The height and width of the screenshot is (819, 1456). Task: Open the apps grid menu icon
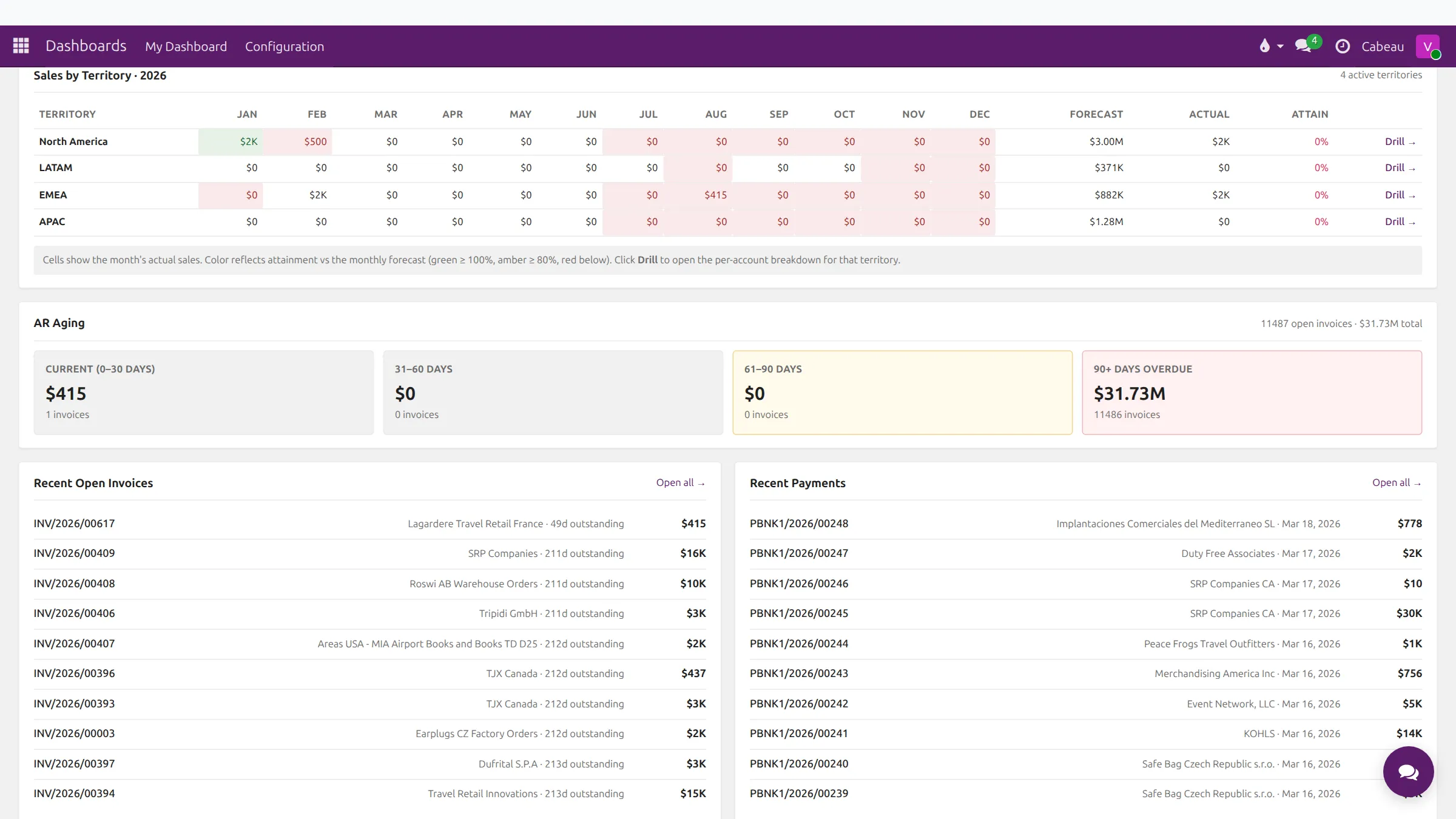click(21, 46)
